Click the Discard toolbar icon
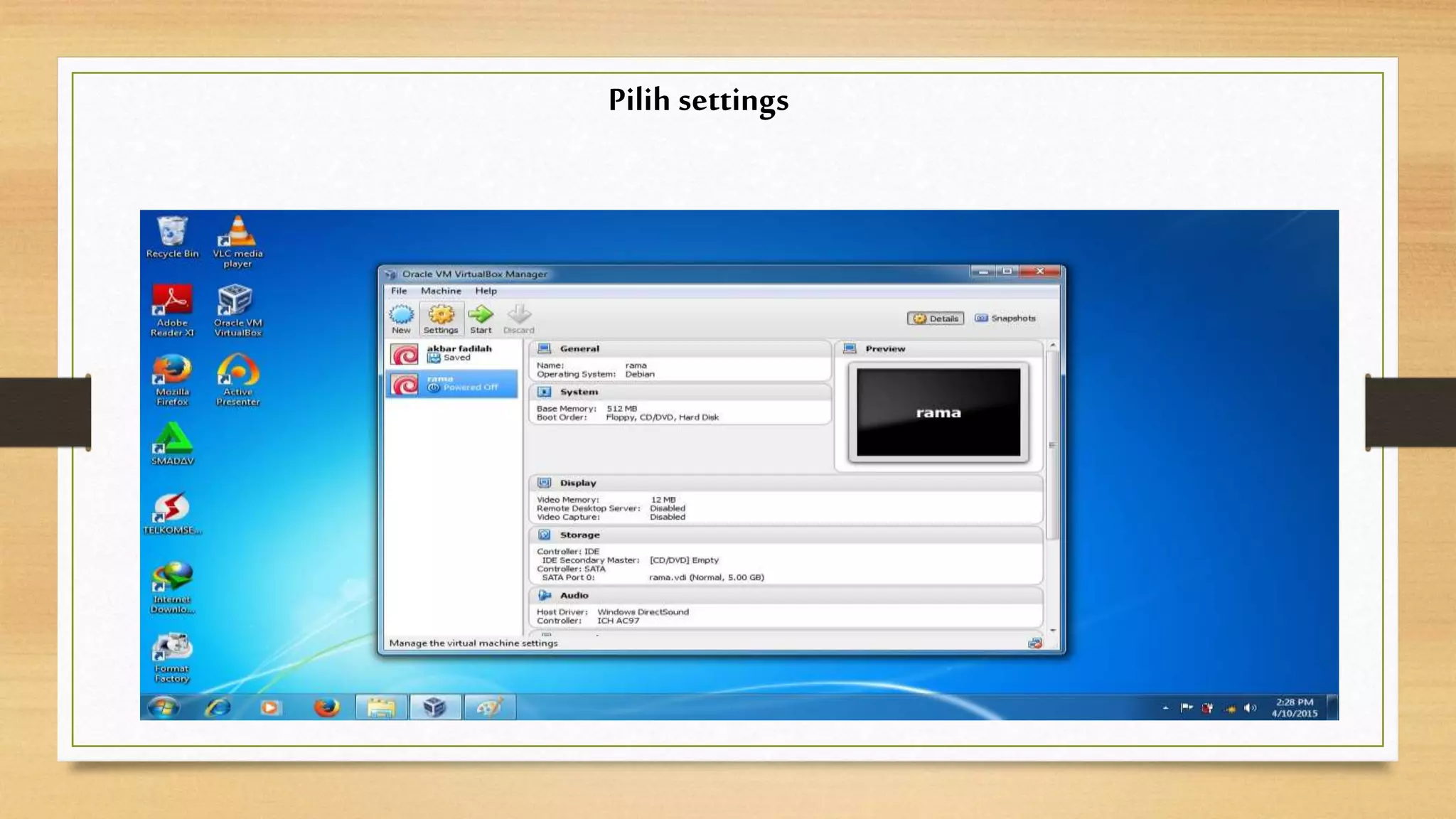The image size is (1456, 819). tap(519, 318)
